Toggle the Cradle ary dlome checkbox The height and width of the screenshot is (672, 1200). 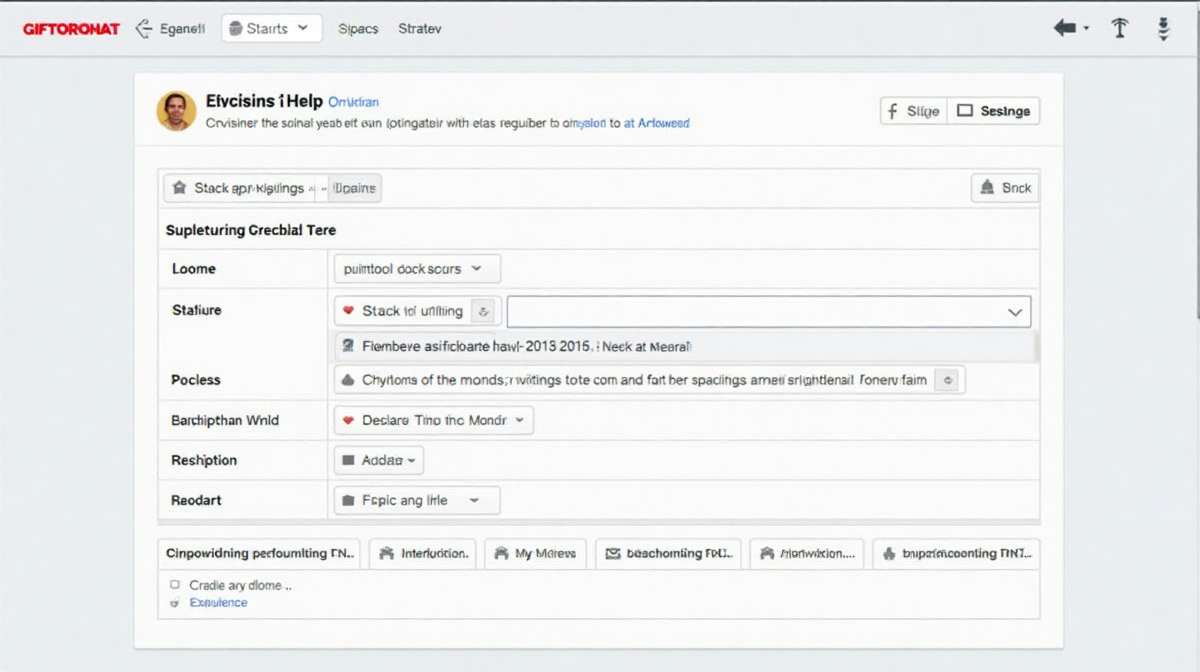tap(175, 585)
